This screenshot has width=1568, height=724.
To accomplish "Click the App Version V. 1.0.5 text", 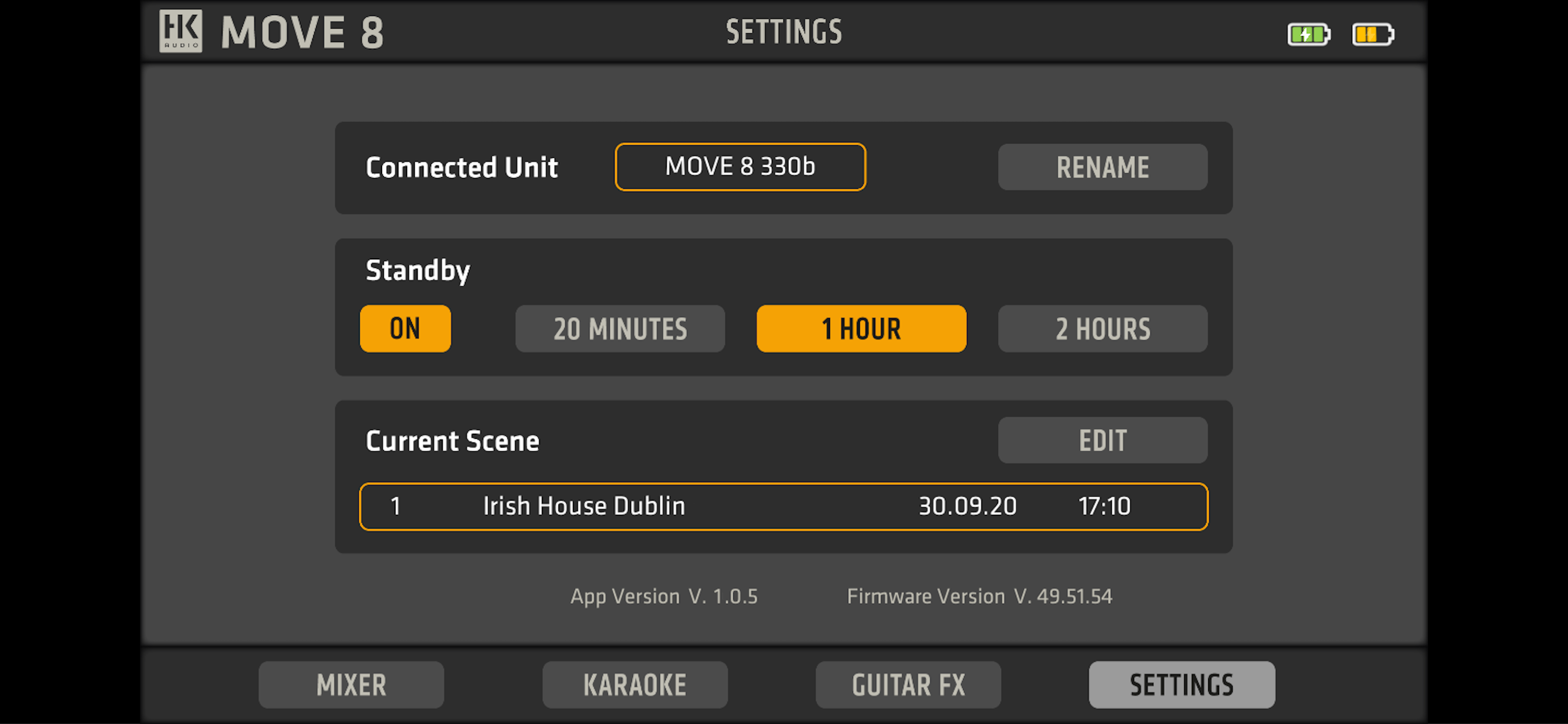I will [x=663, y=596].
